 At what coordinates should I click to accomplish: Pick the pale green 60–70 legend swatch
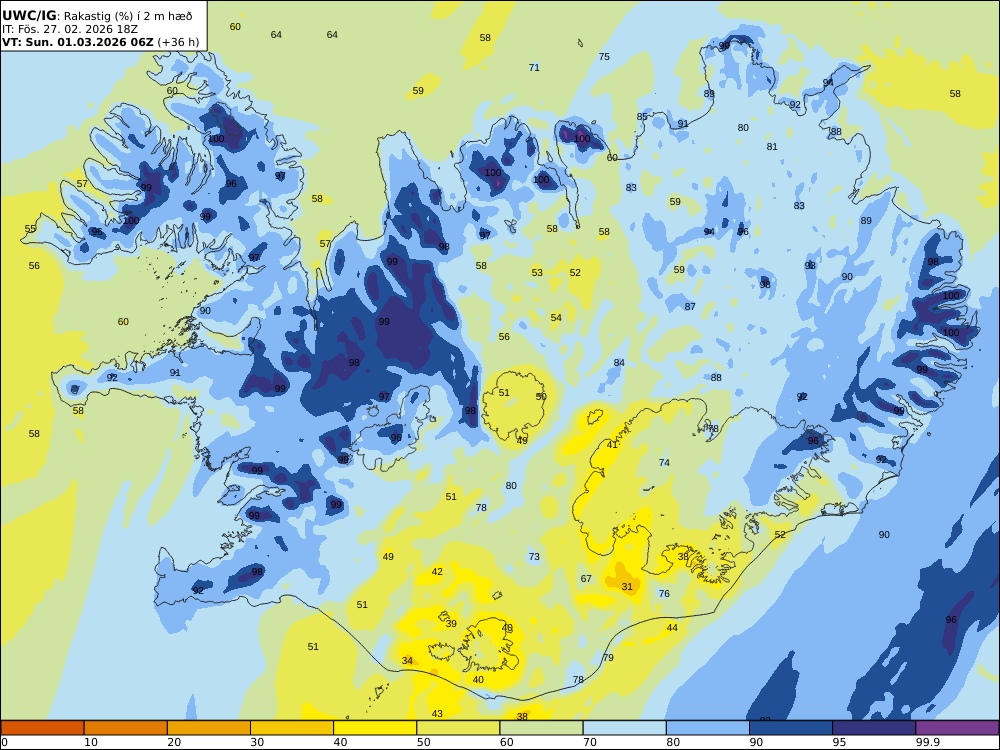tap(541, 728)
